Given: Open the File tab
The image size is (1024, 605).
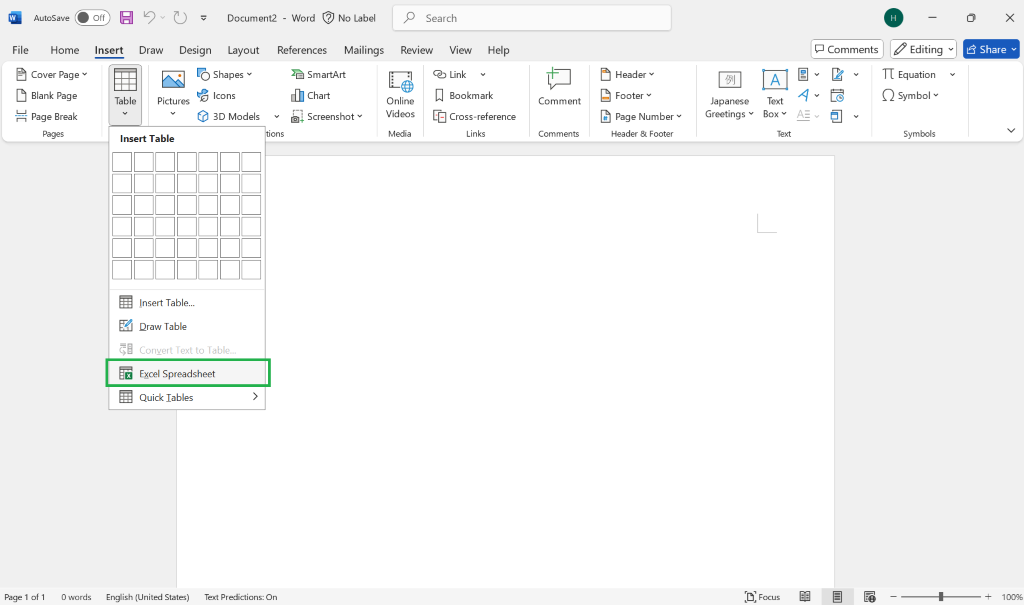Looking at the screenshot, I should [20, 50].
